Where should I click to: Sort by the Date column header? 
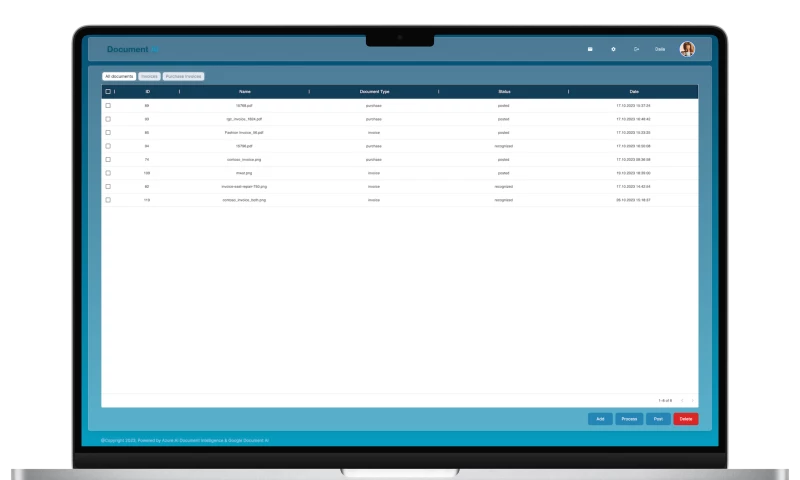pos(634,92)
